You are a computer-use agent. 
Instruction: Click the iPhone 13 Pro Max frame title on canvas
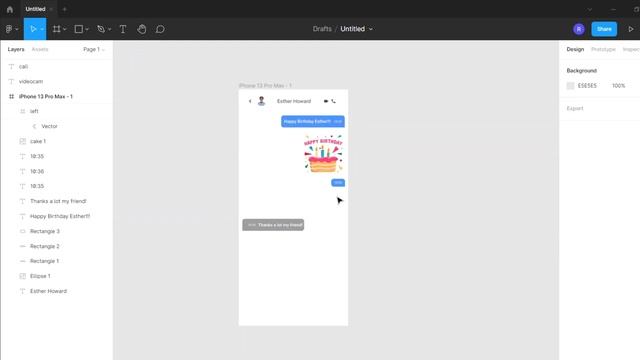point(265,86)
